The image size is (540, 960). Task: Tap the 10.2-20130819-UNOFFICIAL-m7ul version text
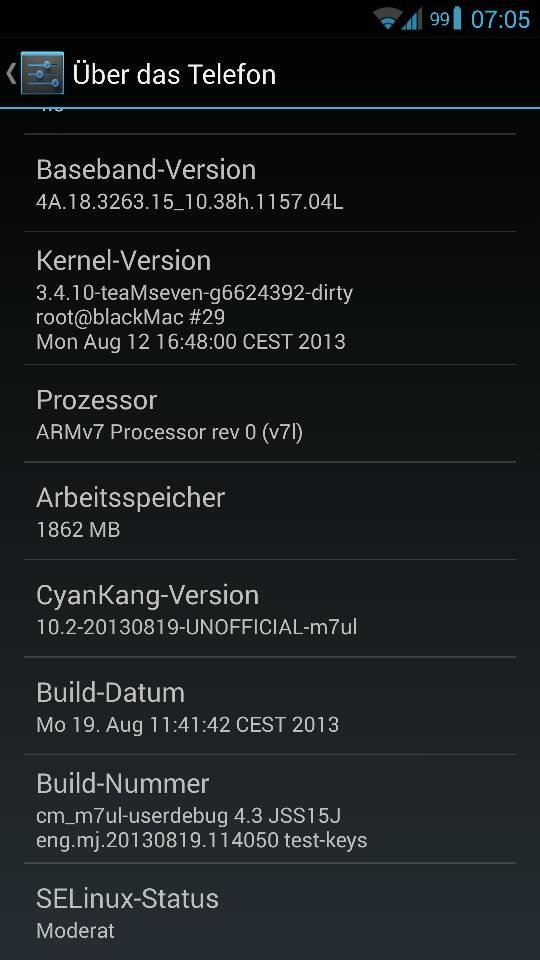click(197, 627)
